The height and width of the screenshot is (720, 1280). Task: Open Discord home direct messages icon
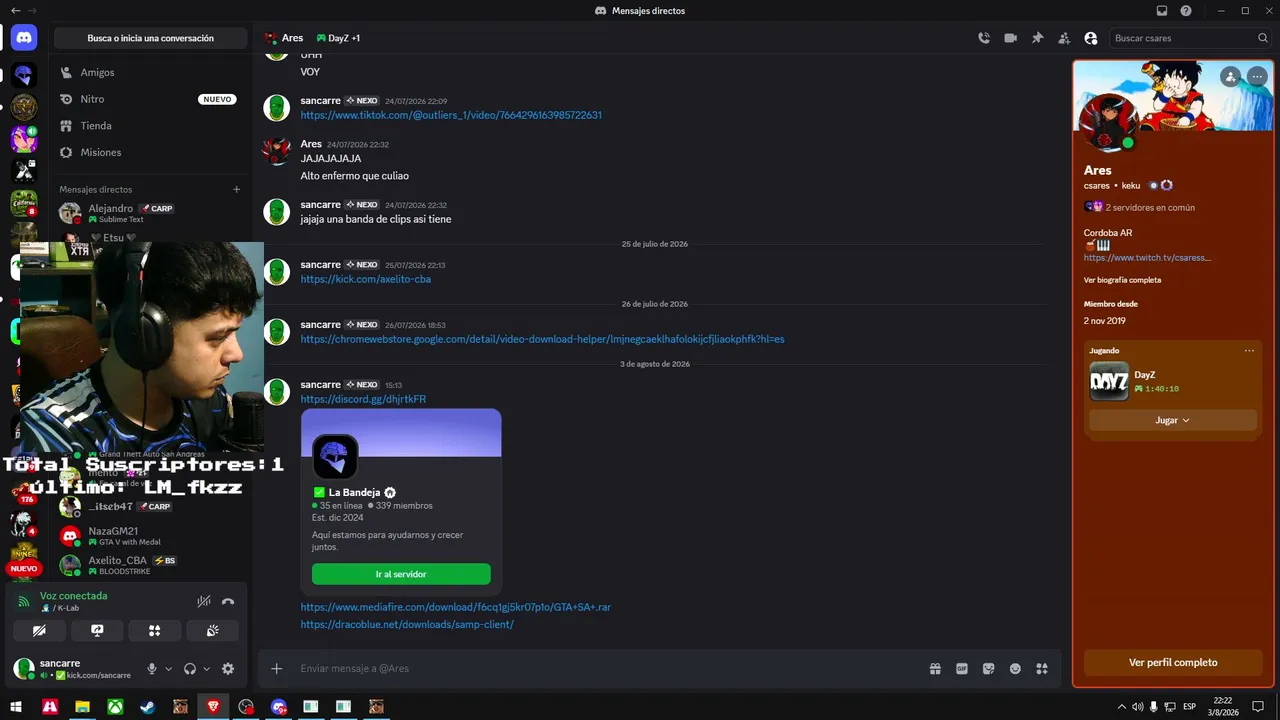tap(24, 38)
